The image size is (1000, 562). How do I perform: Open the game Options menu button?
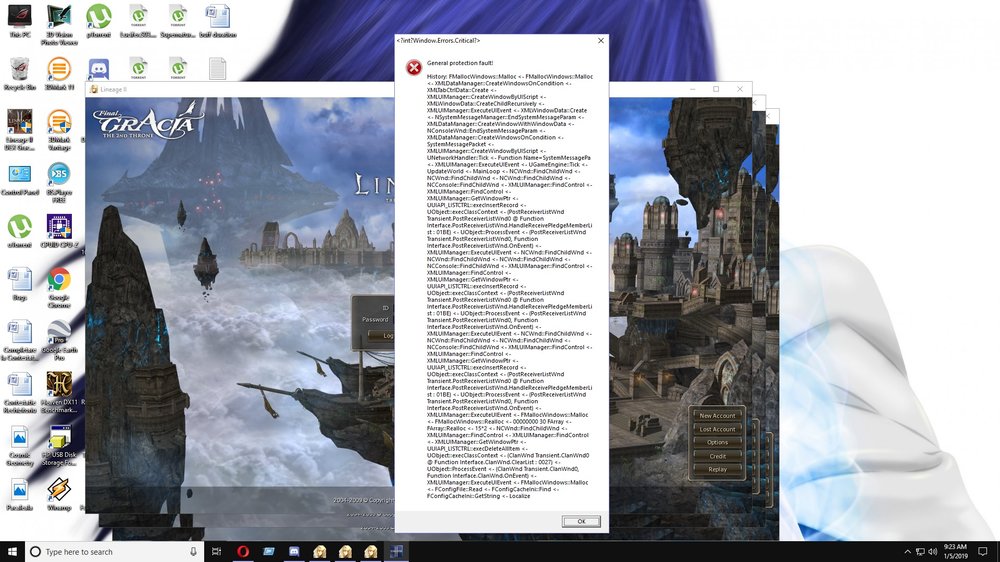(717, 442)
